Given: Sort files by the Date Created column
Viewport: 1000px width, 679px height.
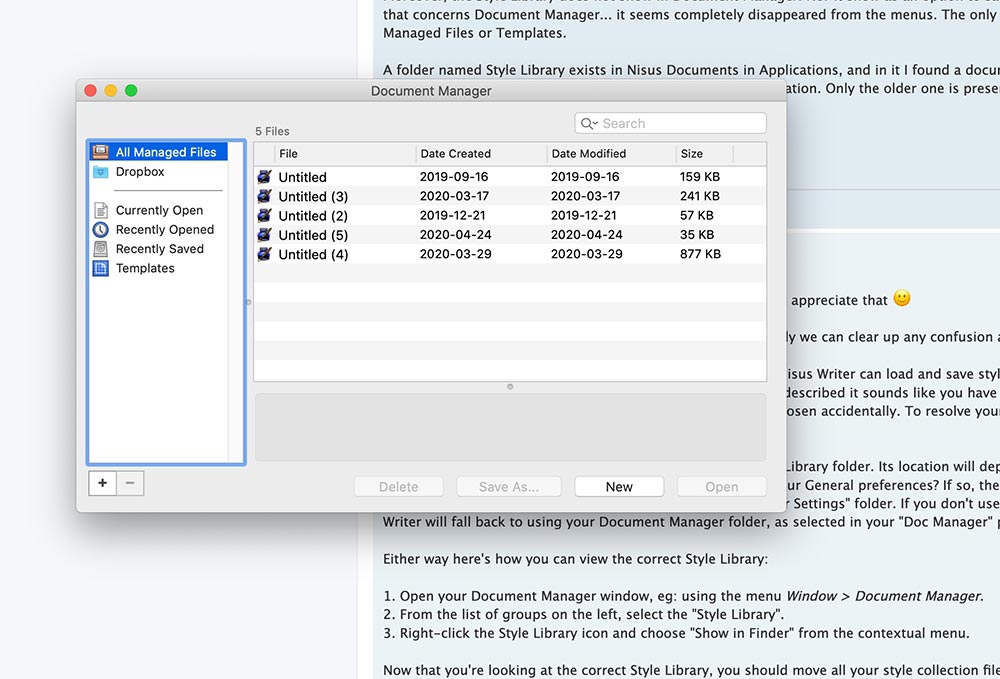Looking at the screenshot, I should [x=455, y=153].
